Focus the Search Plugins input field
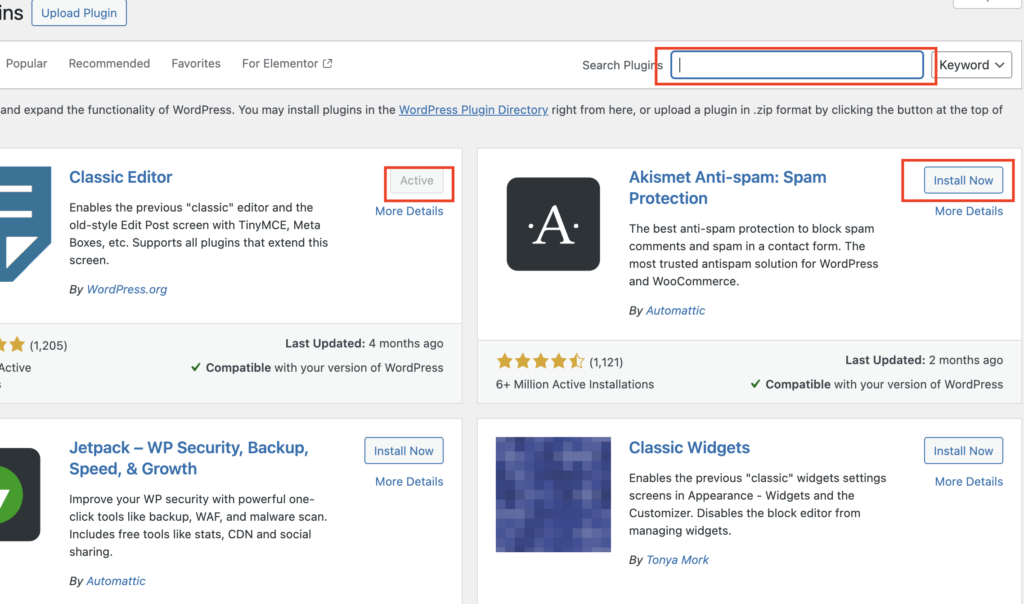This screenshot has height=604, width=1024. coord(797,65)
